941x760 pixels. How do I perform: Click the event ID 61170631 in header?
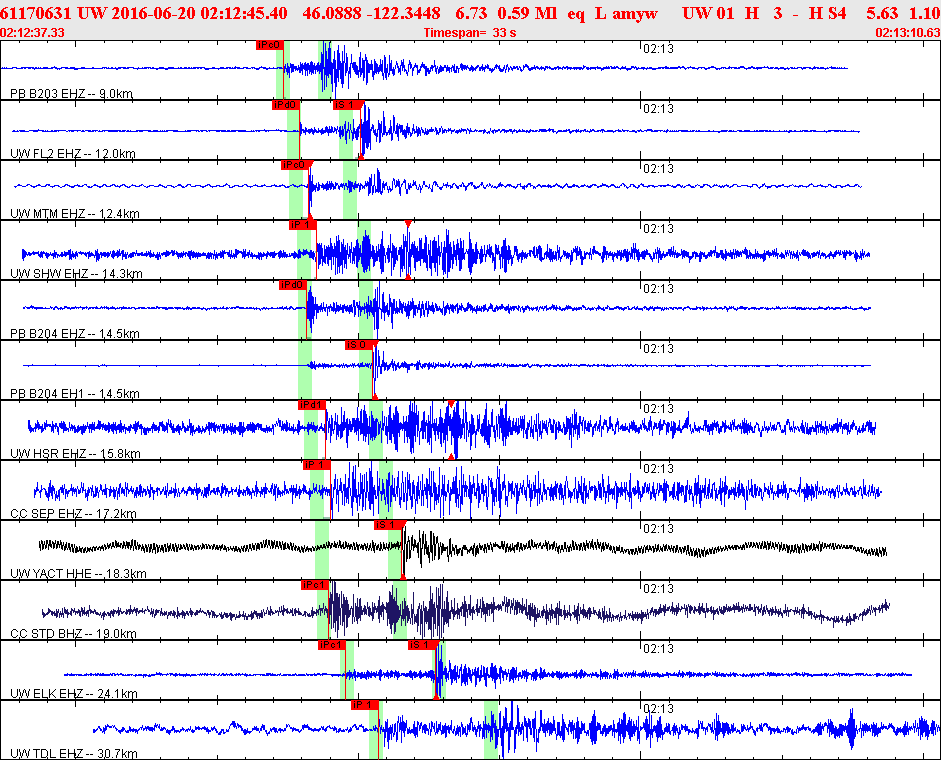tap(33, 12)
